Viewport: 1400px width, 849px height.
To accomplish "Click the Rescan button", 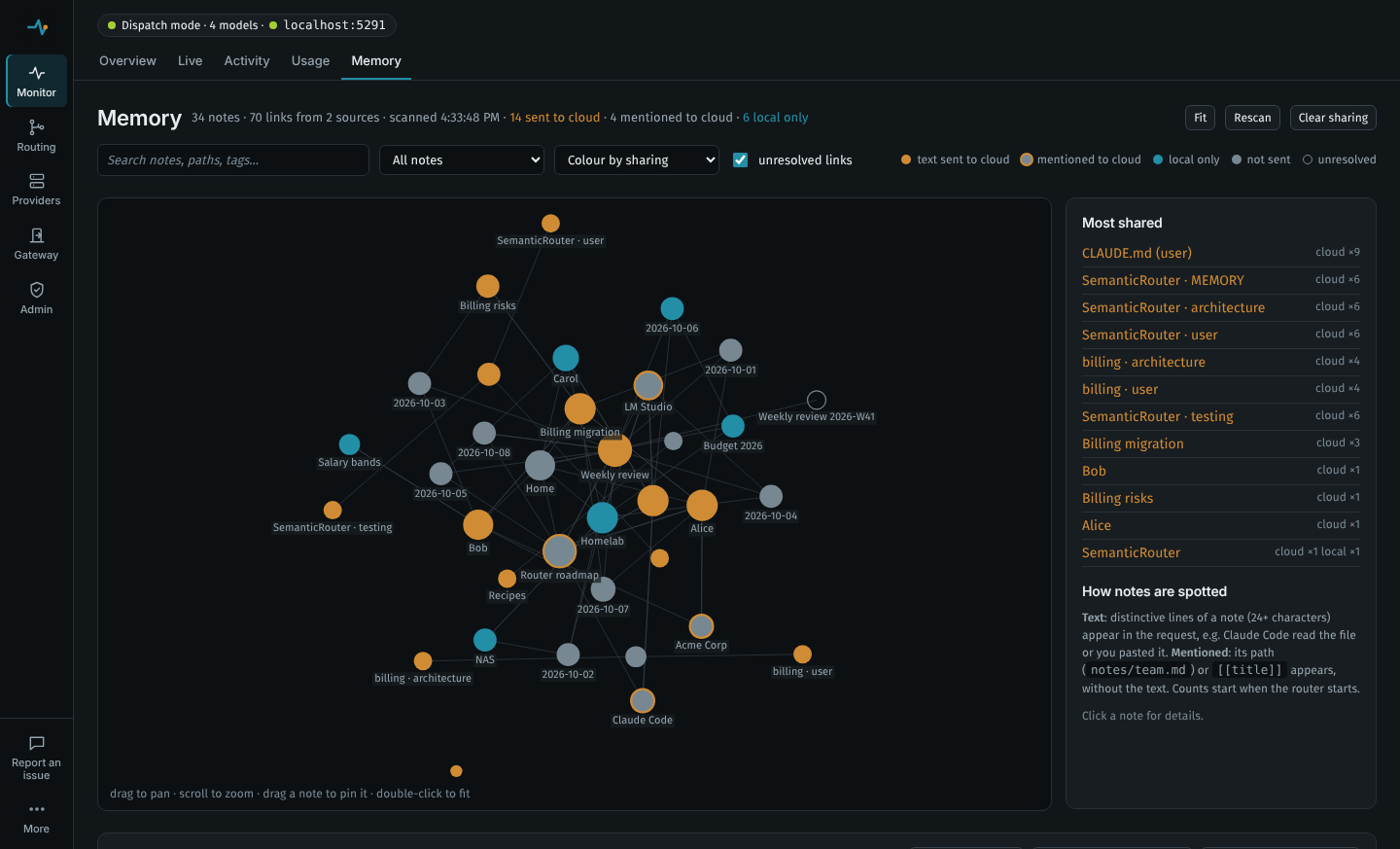I will [x=1252, y=118].
